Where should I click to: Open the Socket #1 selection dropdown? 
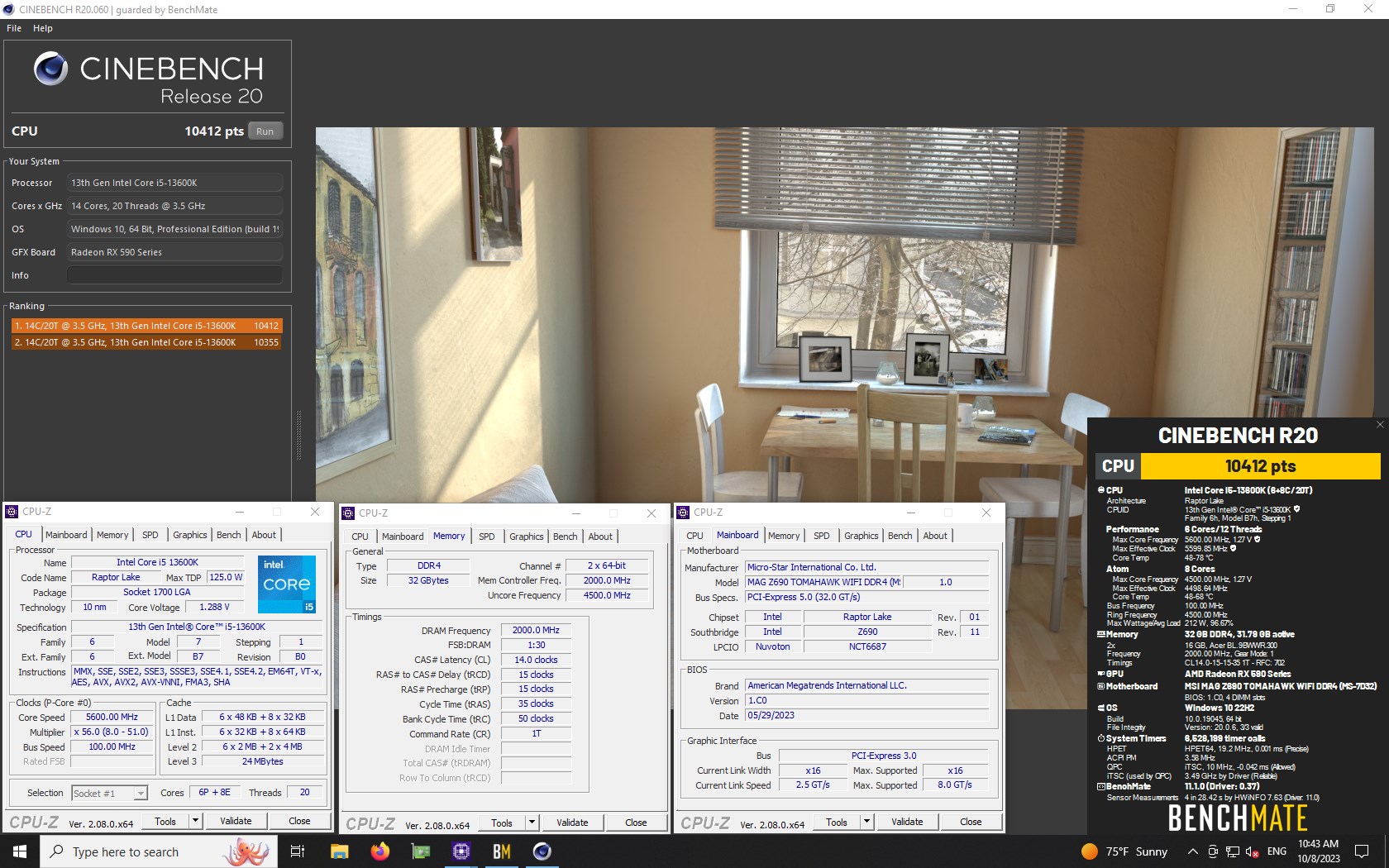point(109,794)
